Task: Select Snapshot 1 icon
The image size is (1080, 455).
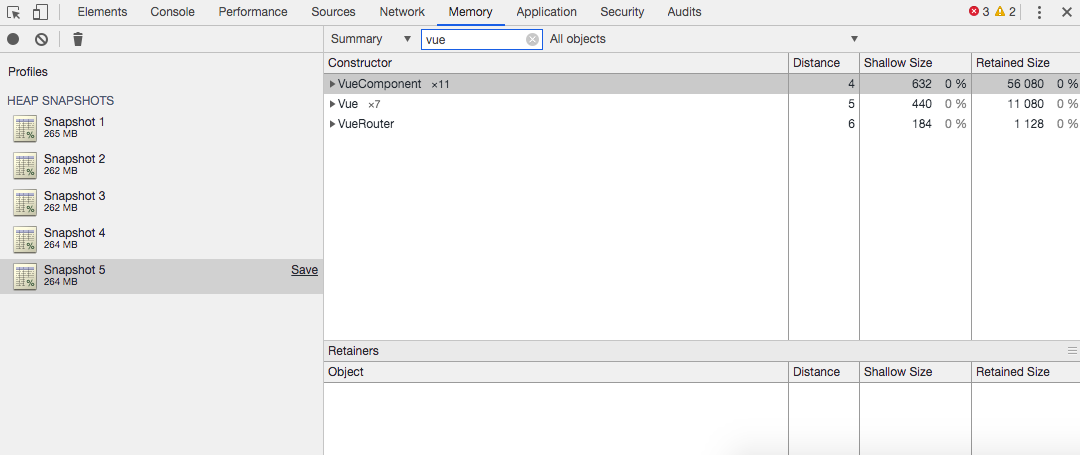Action: [25, 128]
